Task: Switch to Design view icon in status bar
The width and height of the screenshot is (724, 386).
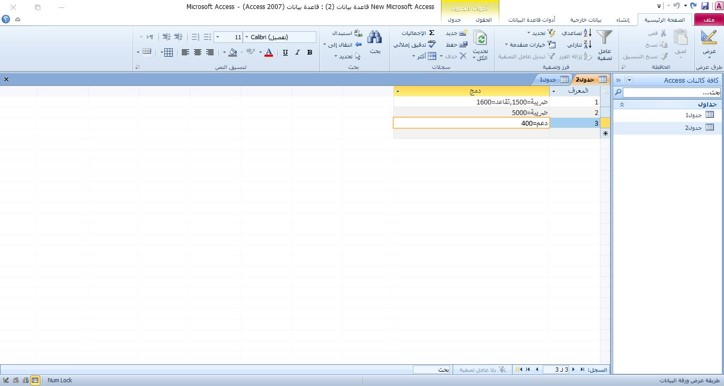Action: [6, 380]
